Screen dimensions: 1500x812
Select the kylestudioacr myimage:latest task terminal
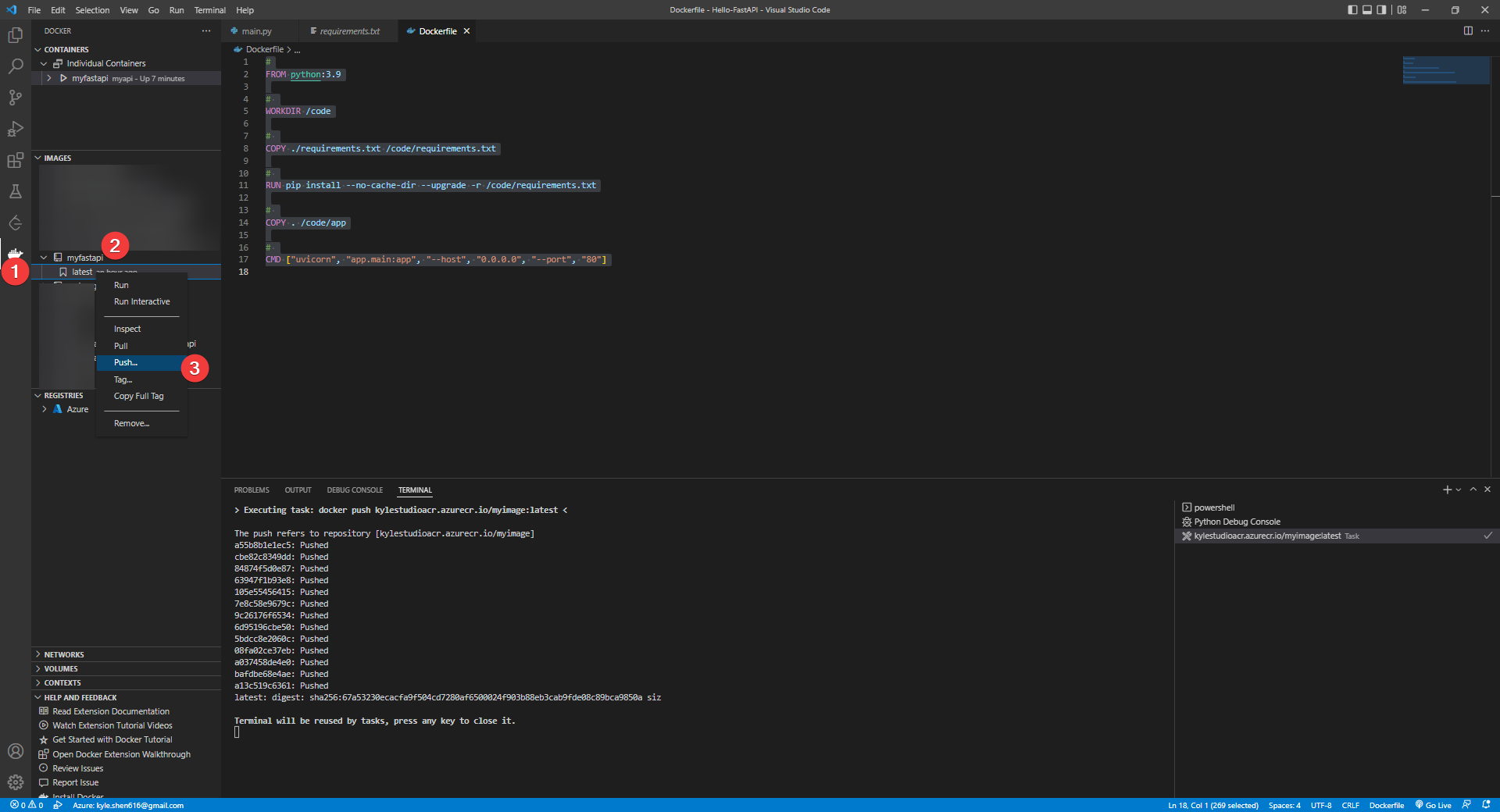pos(1336,536)
